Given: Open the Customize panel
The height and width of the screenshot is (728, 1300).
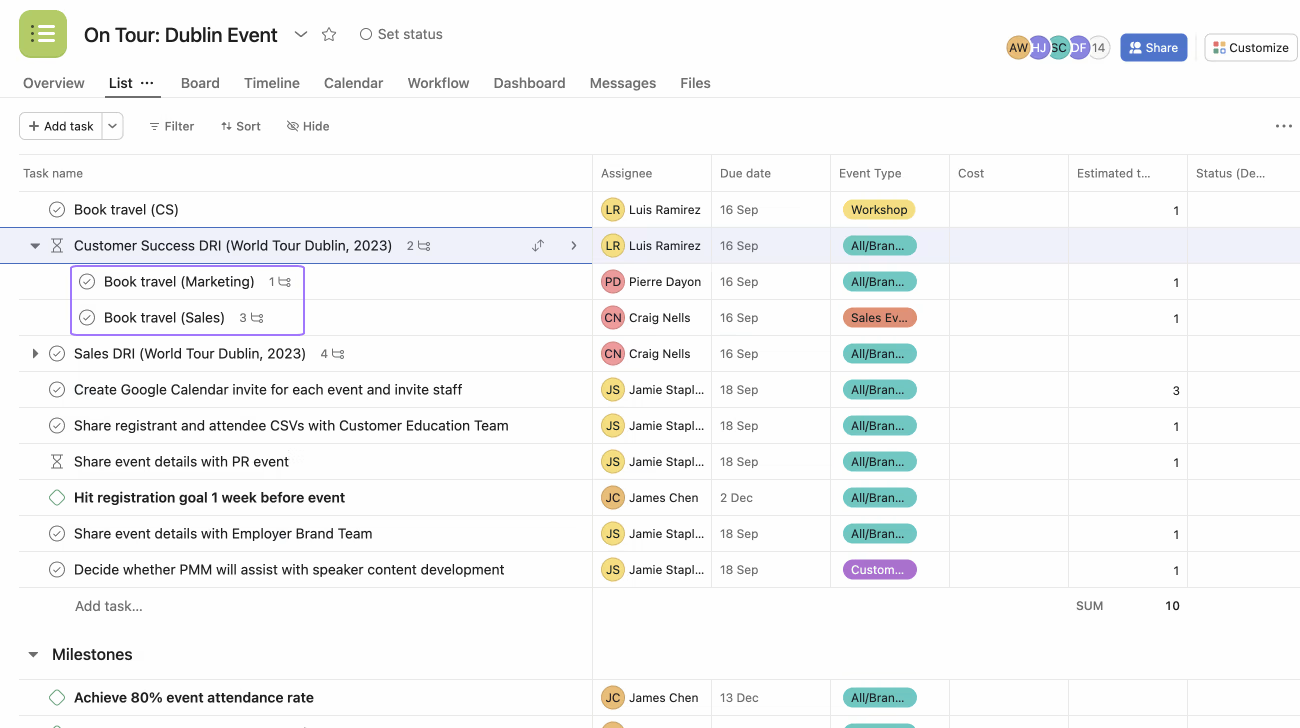Looking at the screenshot, I should (x=1250, y=47).
